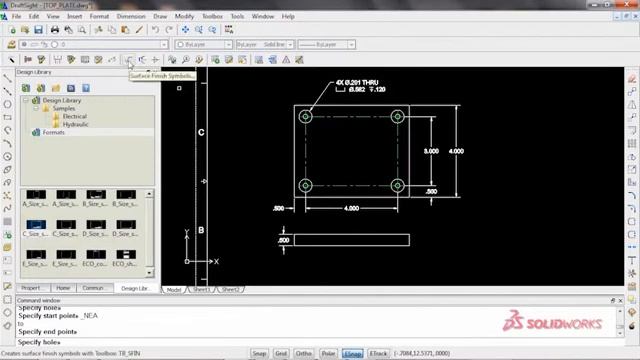
Task: Click the thumbnail list scroll down arrow
Action: (149, 272)
